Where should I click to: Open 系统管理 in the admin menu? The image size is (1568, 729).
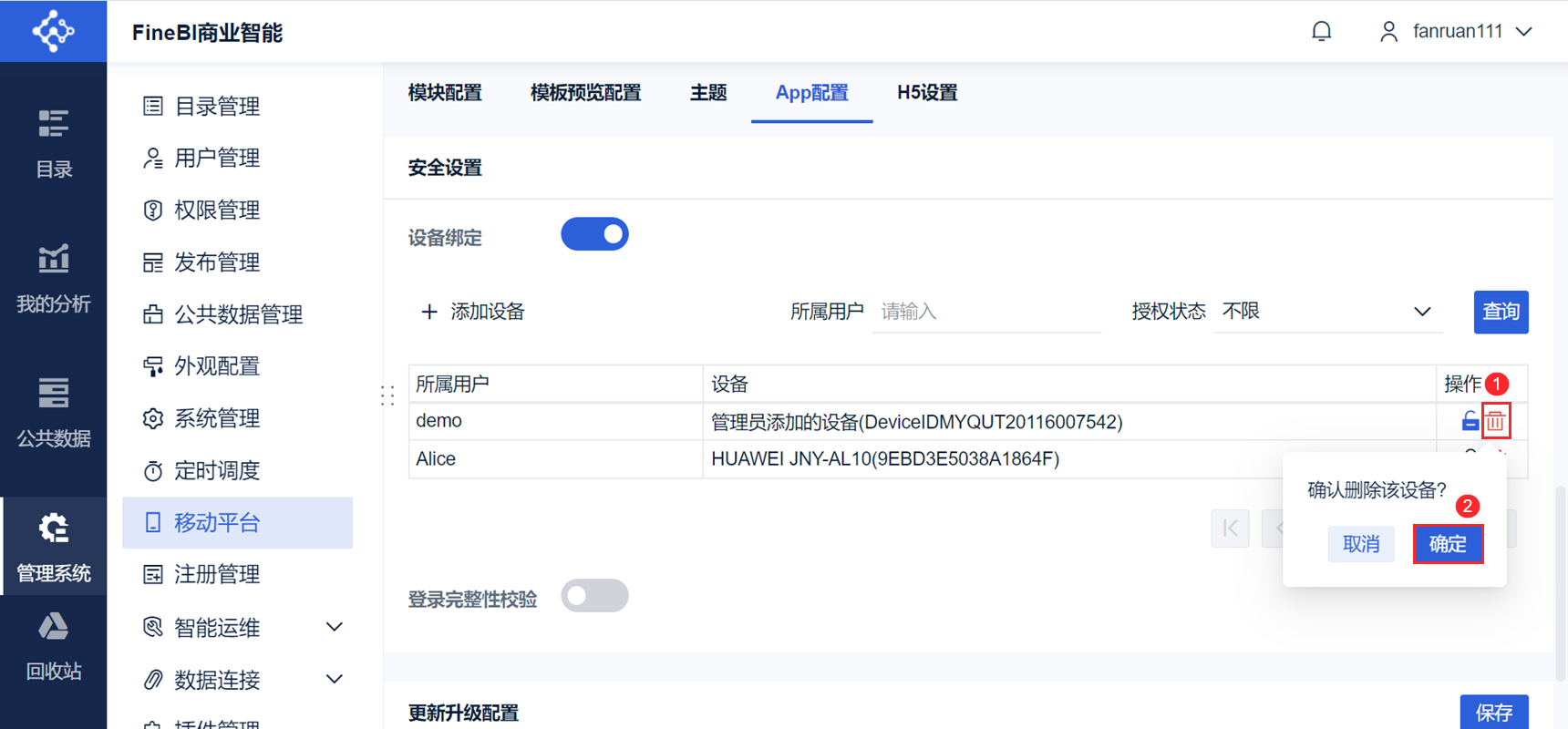coord(238,418)
